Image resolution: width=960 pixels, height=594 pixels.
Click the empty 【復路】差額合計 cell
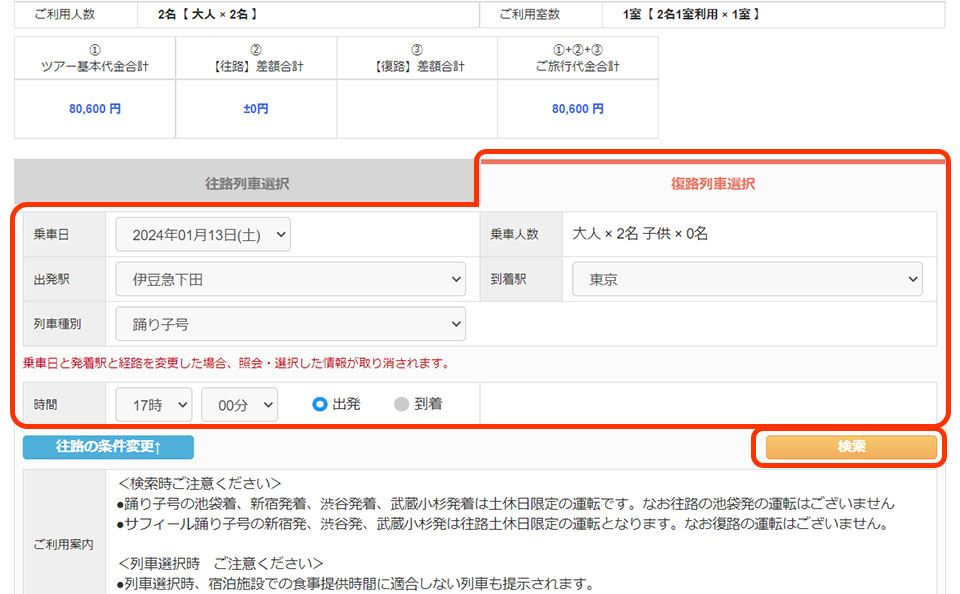[x=417, y=109]
